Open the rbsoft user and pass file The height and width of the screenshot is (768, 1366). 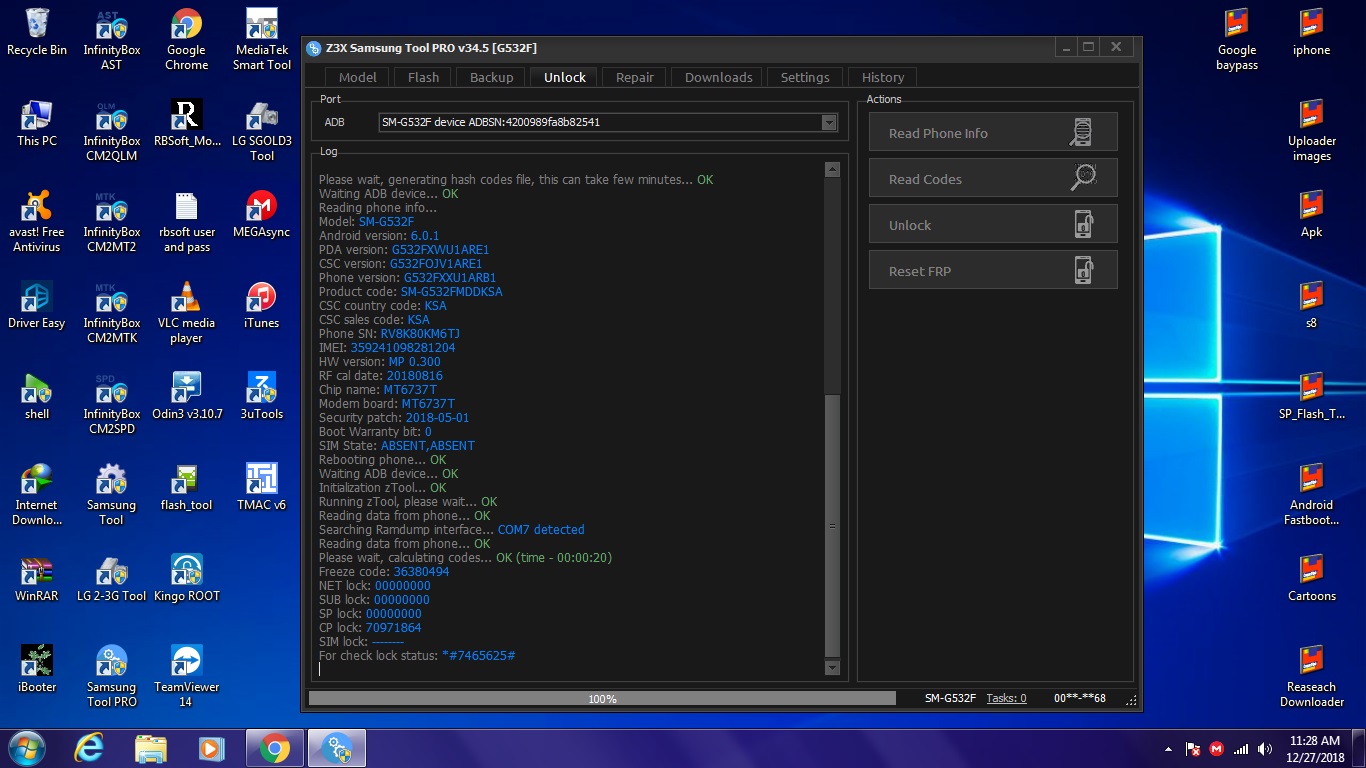tap(186, 222)
